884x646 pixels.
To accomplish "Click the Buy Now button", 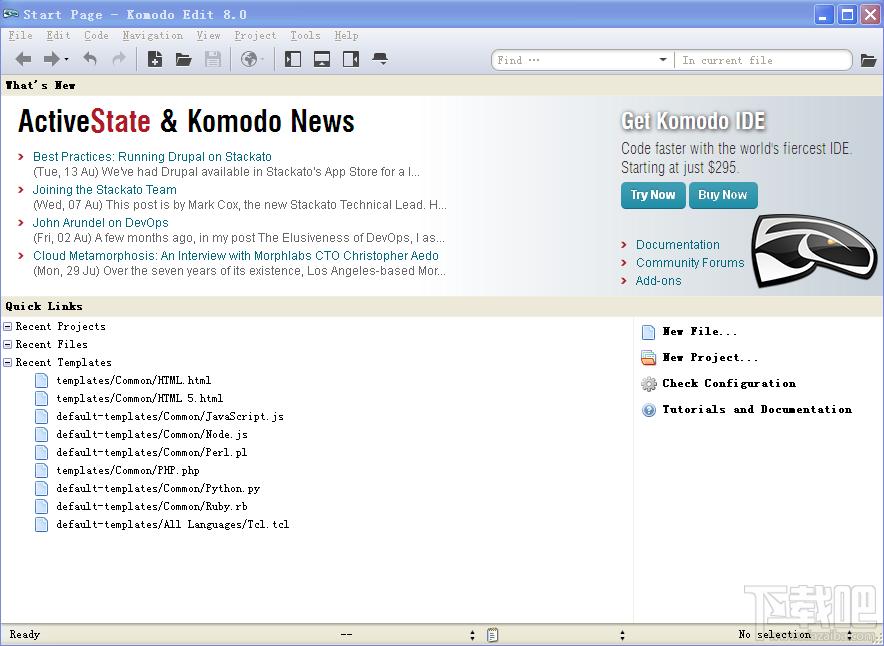I will coord(723,195).
